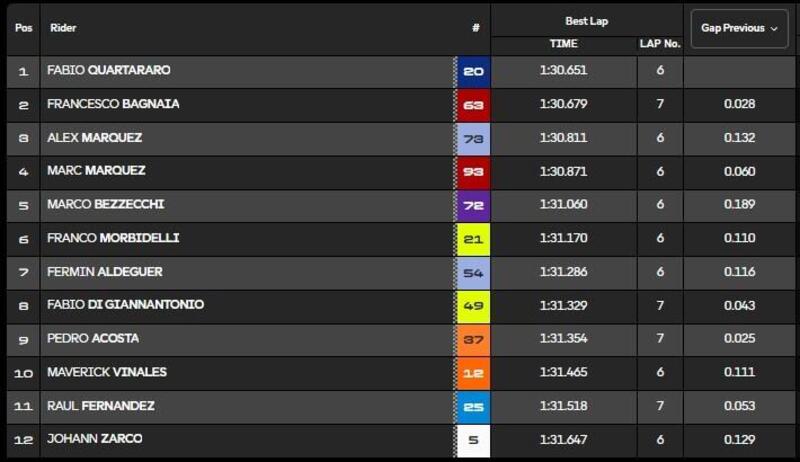Image resolution: width=800 pixels, height=462 pixels.
Task: Click the LAP No. column header
Action: click(x=660, y=44)
